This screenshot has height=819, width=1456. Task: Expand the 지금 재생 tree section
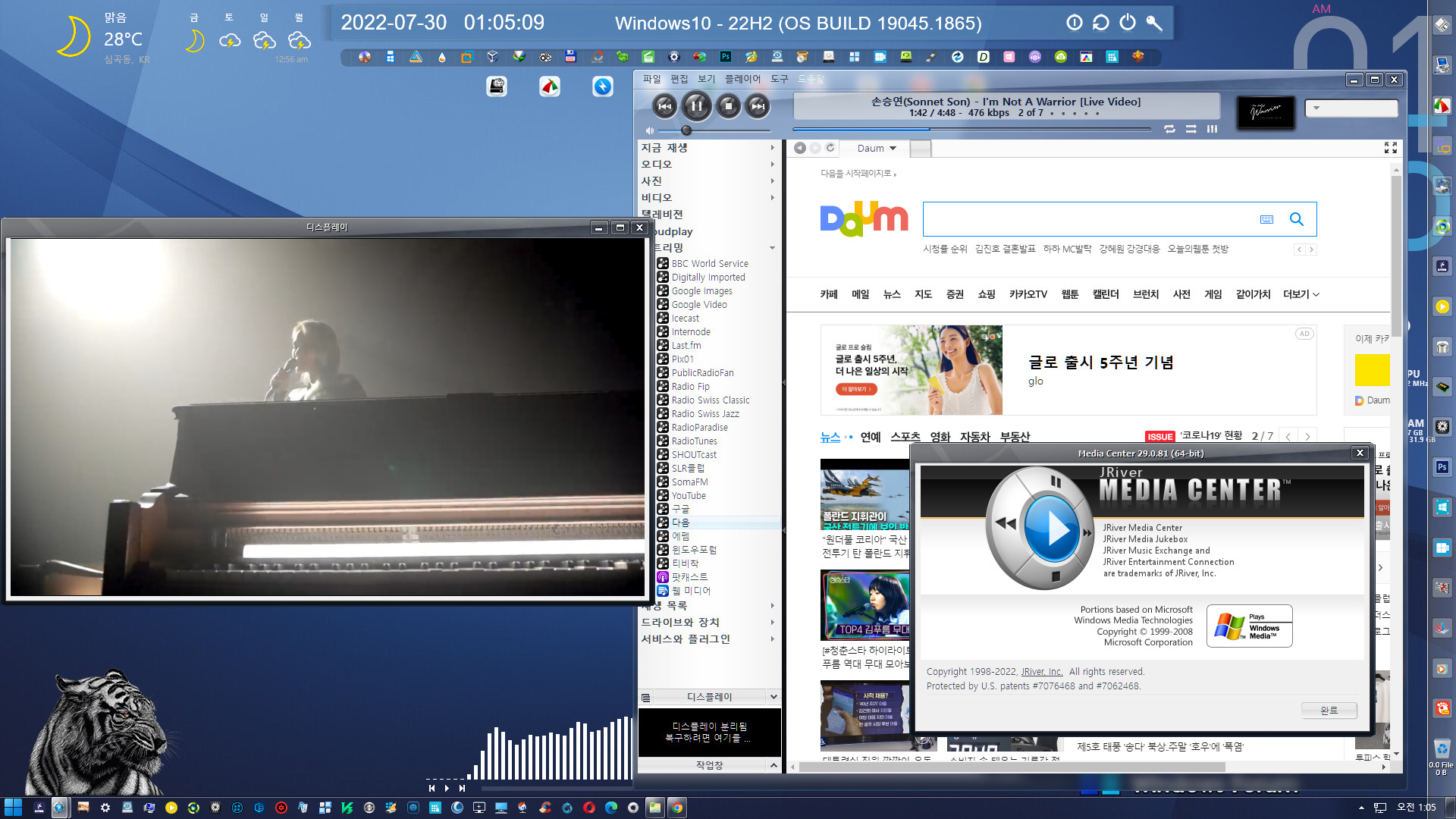773,148
